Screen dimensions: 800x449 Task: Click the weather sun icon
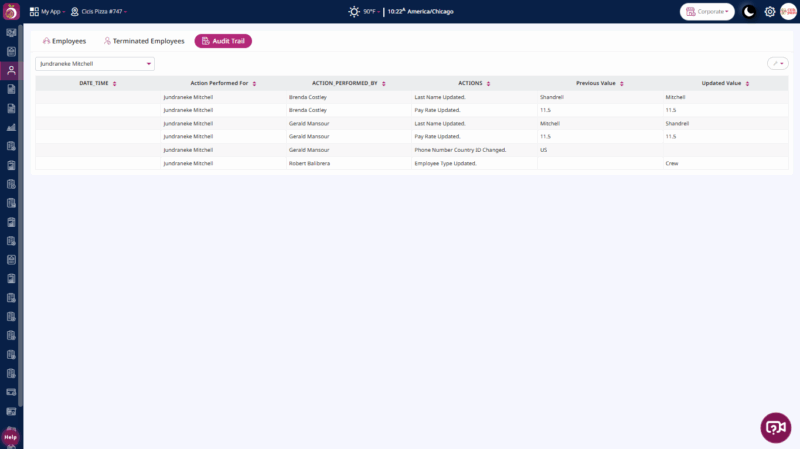coord(354,12)
